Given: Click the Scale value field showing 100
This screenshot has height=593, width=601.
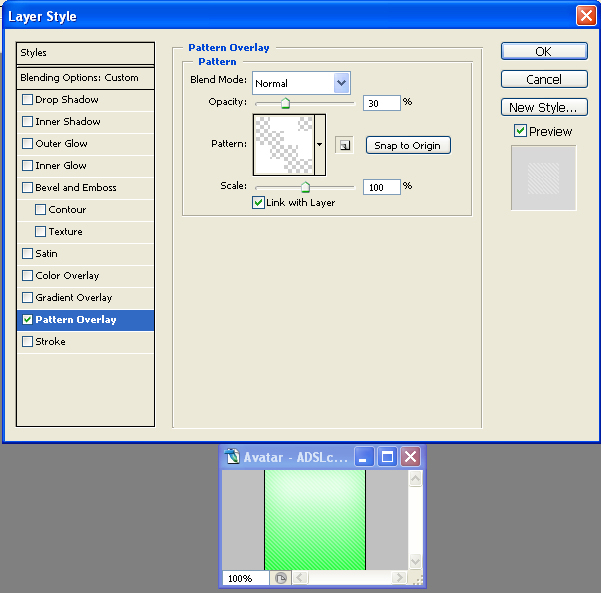Looking at the screenshot, I should click(x=382, y=187).
